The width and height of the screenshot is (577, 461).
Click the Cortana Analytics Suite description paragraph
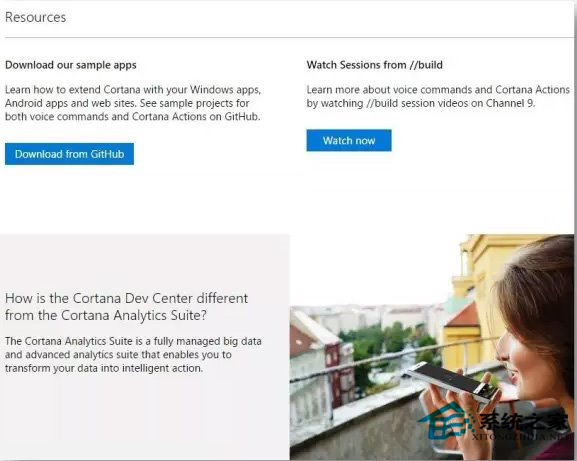(133, 355)
